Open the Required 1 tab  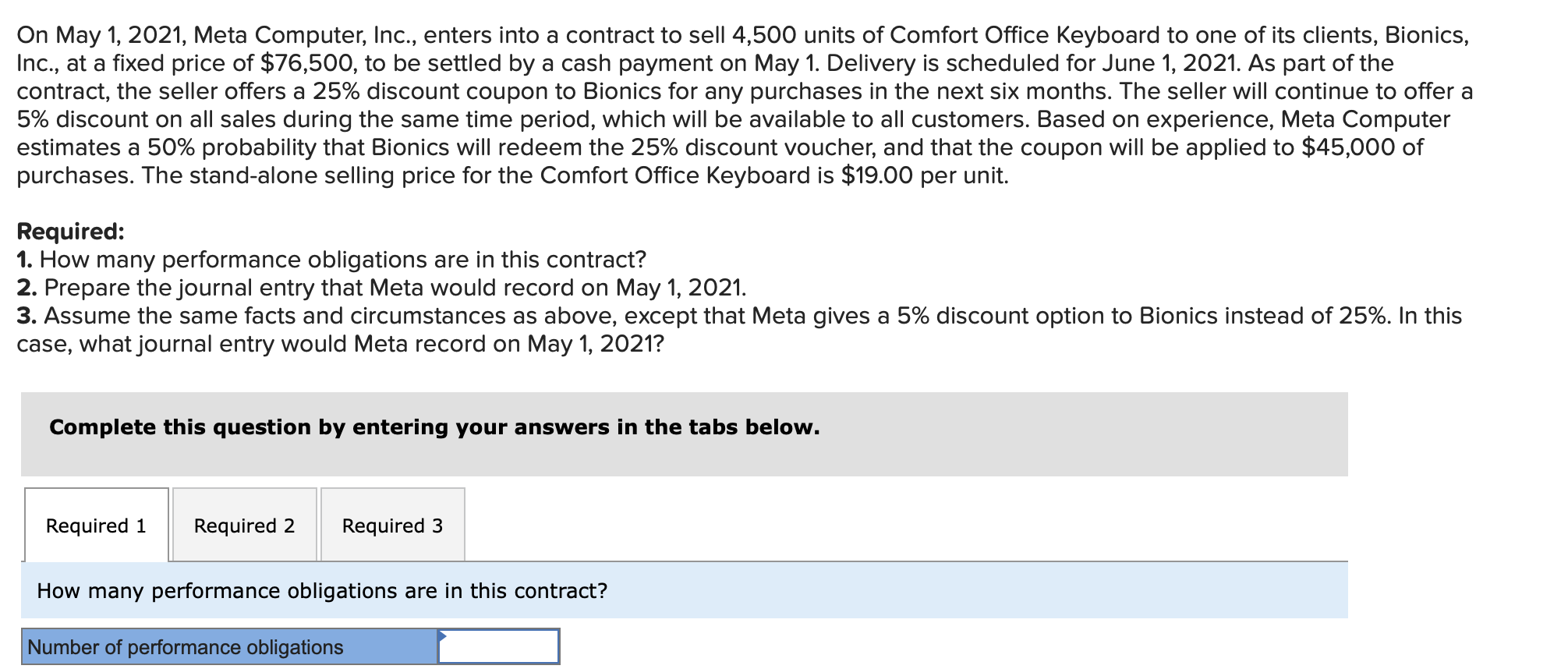point(96,526)
